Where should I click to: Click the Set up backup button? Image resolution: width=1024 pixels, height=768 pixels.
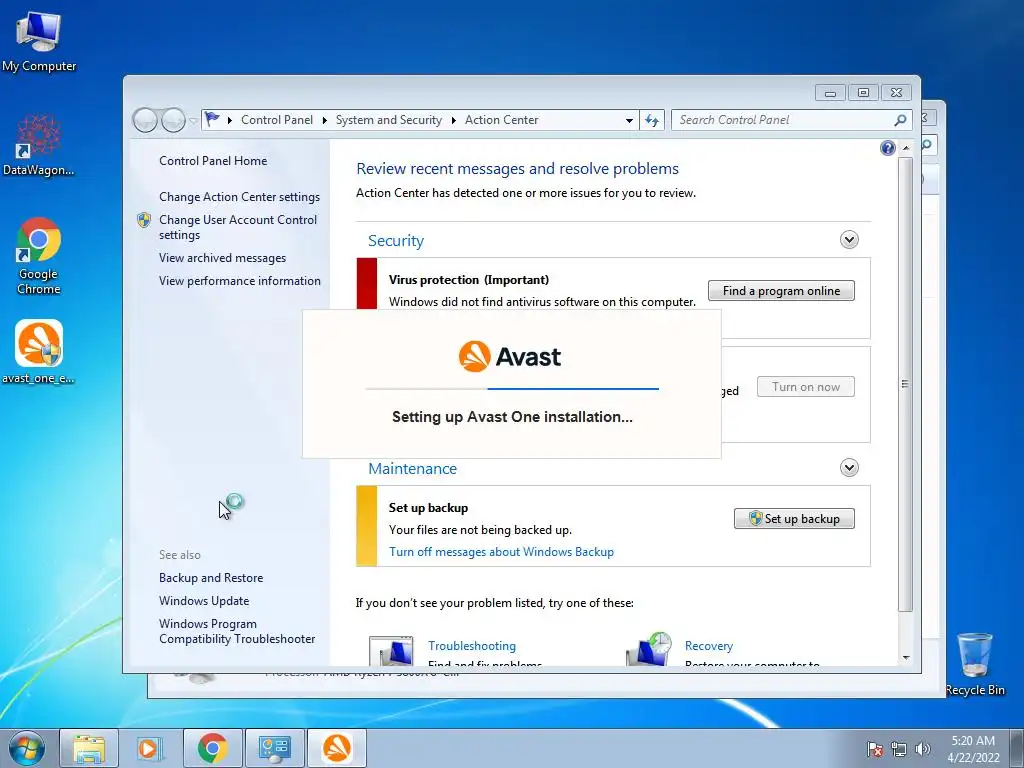click(794, 519)
